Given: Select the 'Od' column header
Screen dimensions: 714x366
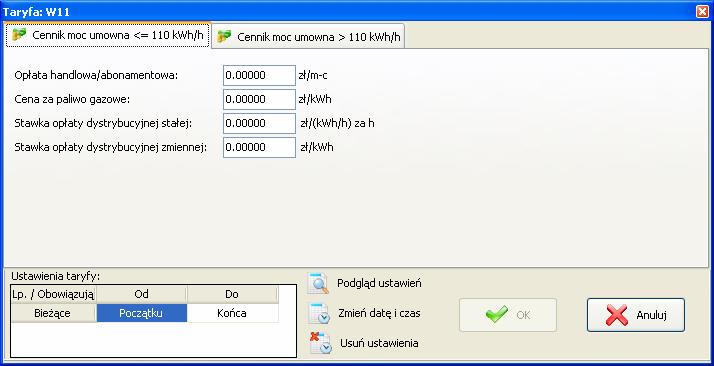Looking at the screenshot, I should pos(142,295).
